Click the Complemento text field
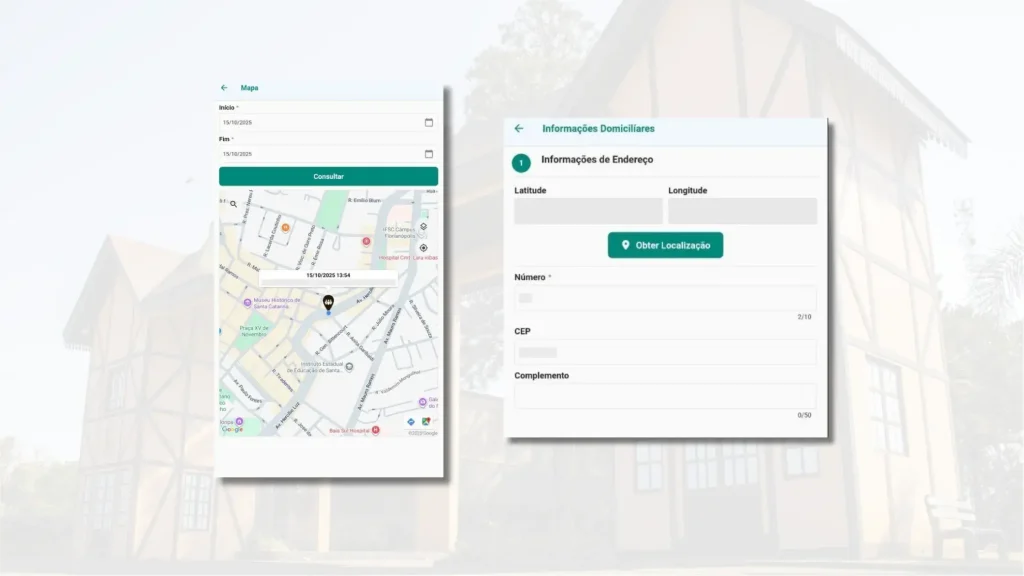Screen dimensions: 1024x576 665,396
